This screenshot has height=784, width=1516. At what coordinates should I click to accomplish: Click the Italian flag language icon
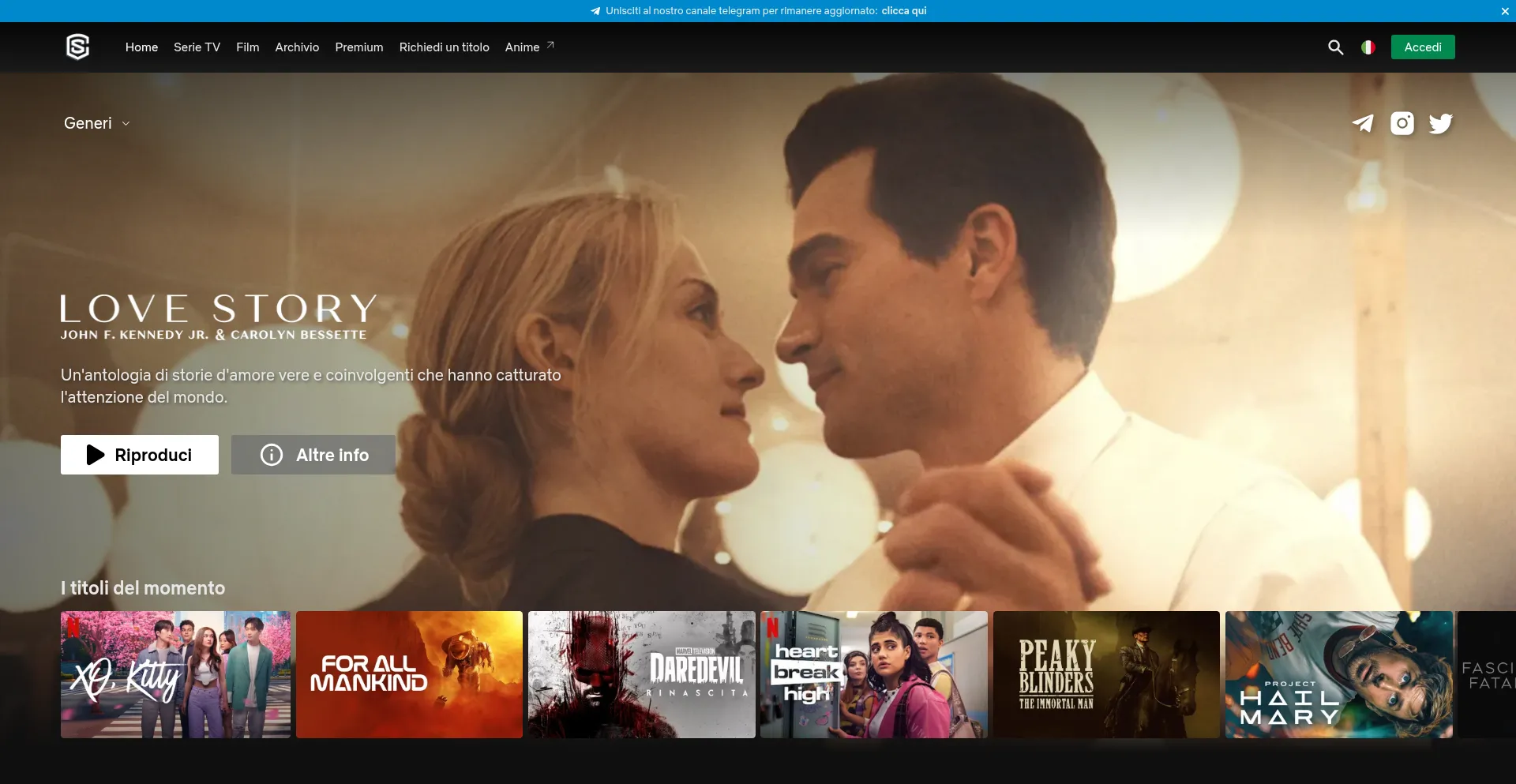point(1368,47)
